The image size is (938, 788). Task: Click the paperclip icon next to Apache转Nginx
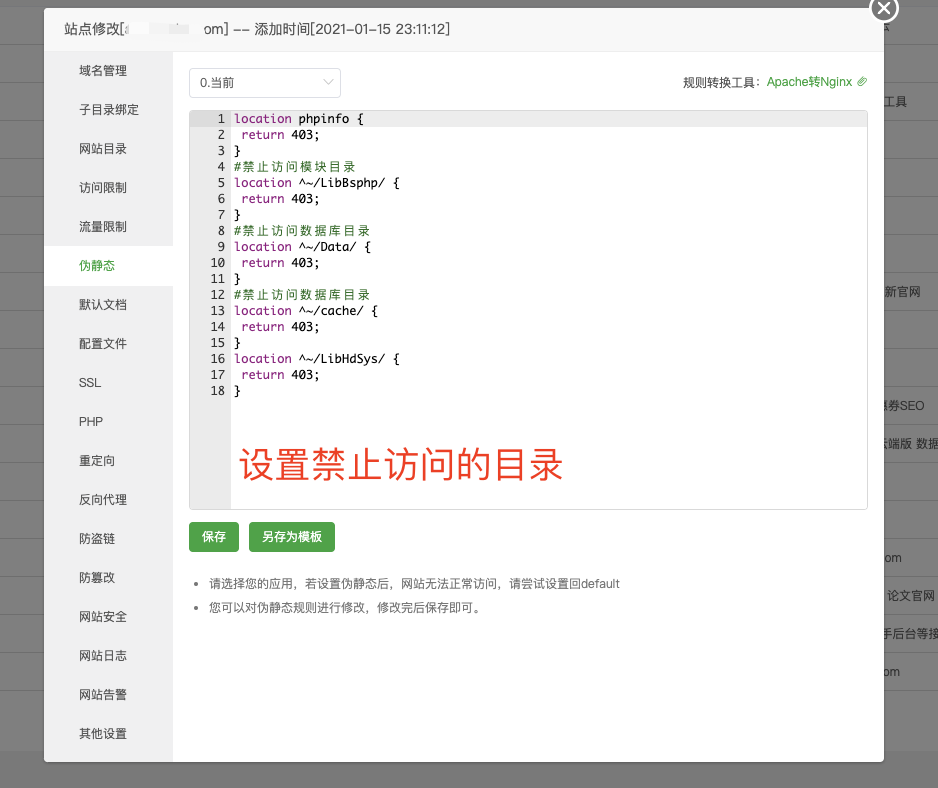(862, 82)
